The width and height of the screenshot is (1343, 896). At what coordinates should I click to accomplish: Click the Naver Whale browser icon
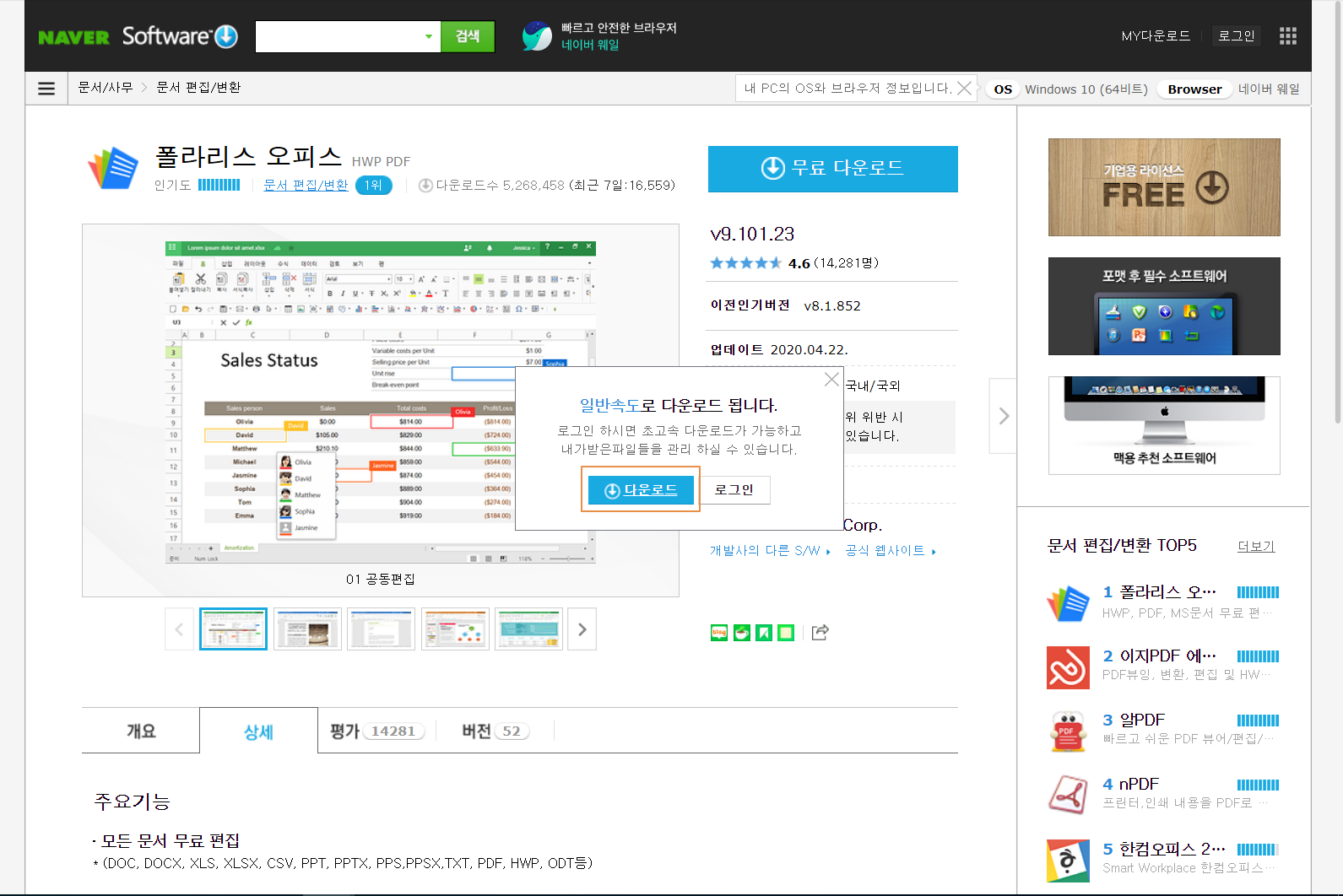coord(537,36)
